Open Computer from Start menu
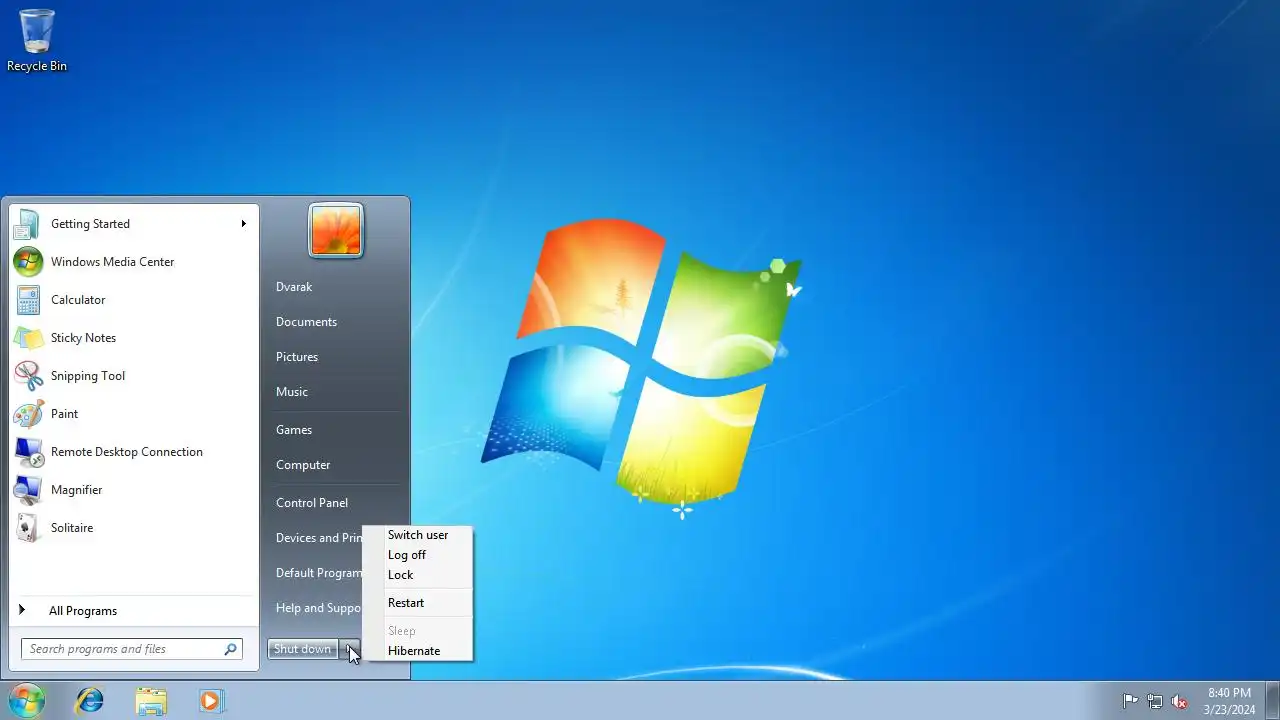Image resolution: width=1280 pixels, height=720 pixels. tap(303, 465)
